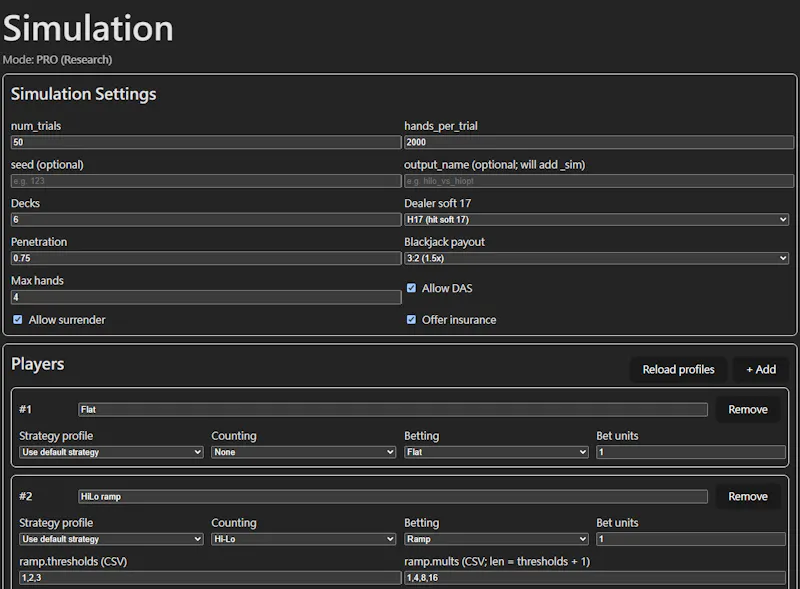
Task: Focus the num_trials input field
Action: 206,142
